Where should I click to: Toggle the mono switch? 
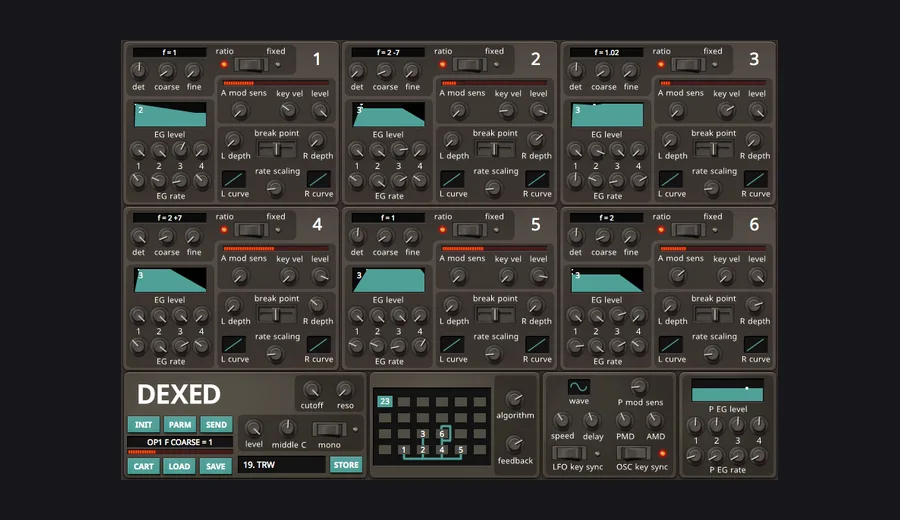point(329,429)
